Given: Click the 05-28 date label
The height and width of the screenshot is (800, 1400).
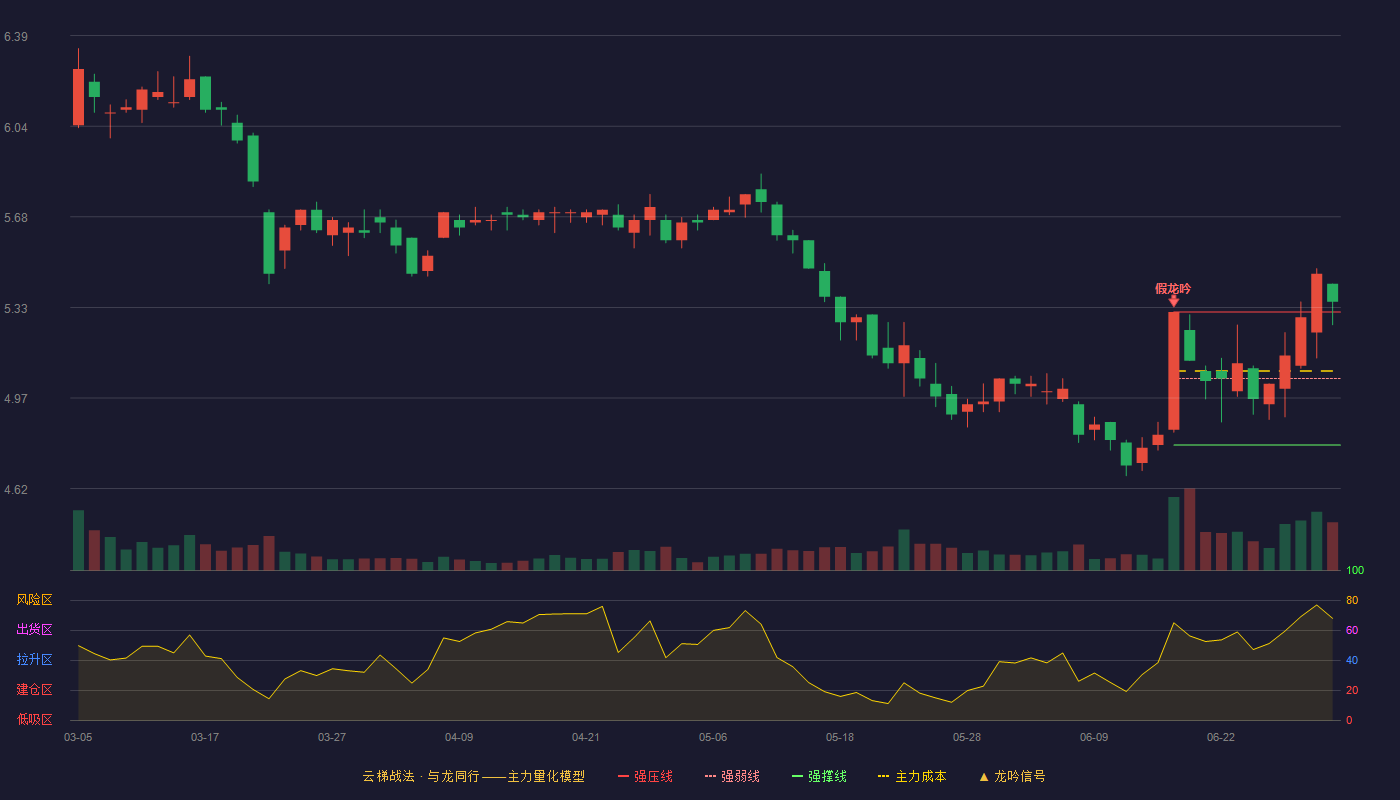Looking at the screenshot, I should 967,737.
